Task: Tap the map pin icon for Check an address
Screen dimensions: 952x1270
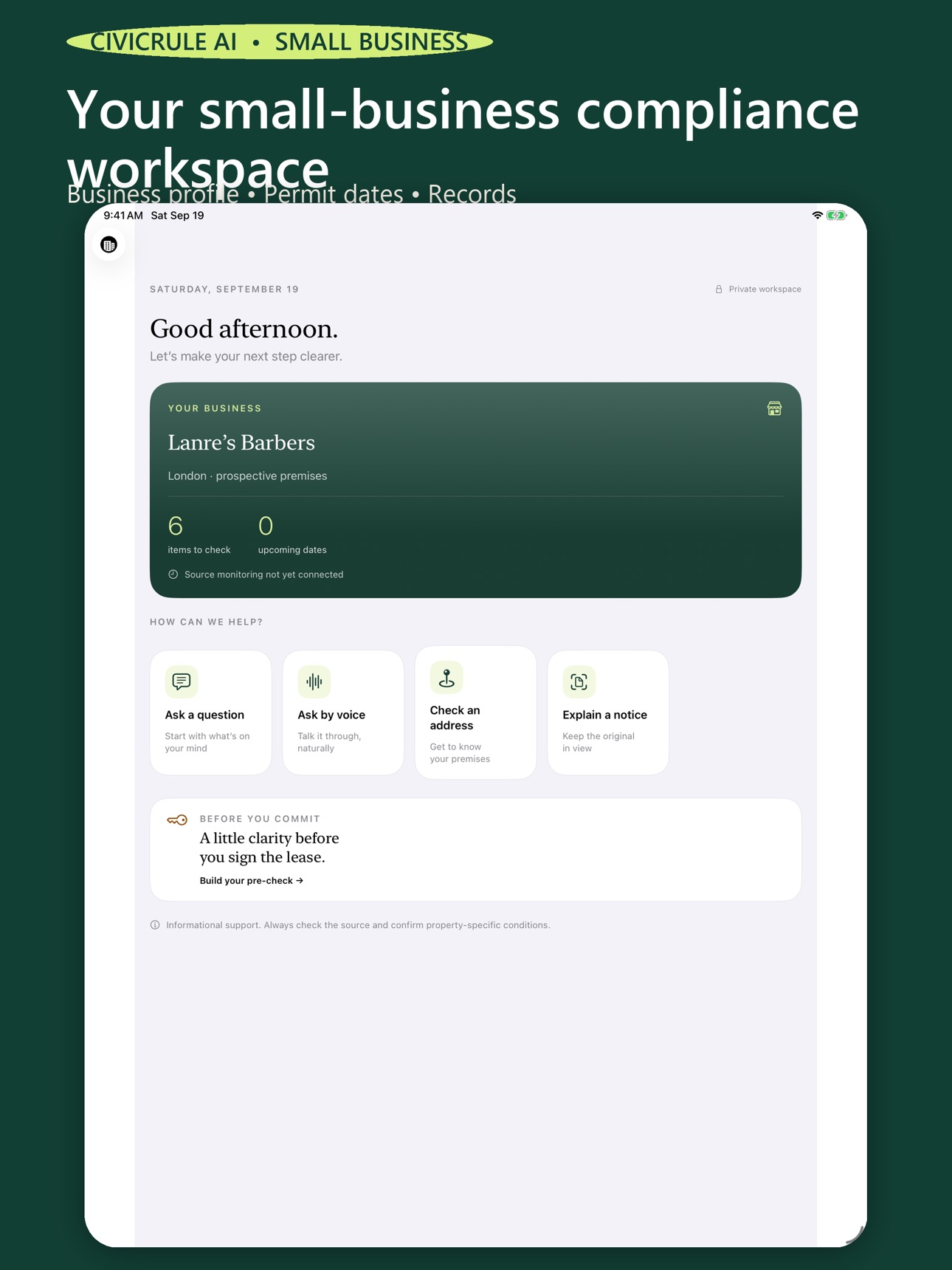Action: pos(446,677)
